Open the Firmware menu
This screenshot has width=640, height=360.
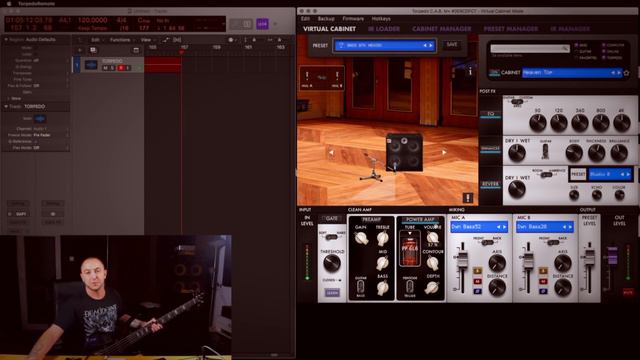(353, 19)
